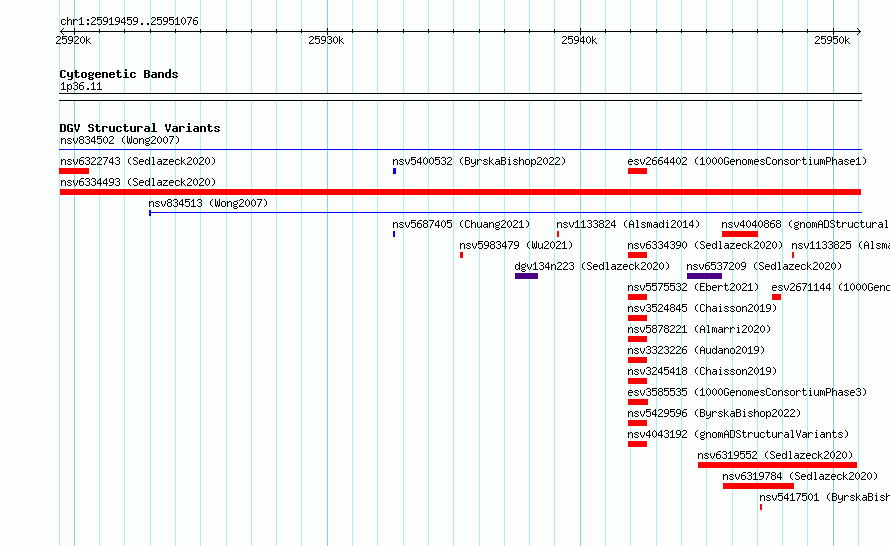Click the nsv6334390 (Sedlazeck2020) label

pyautogui.click(x=705, y=245)
